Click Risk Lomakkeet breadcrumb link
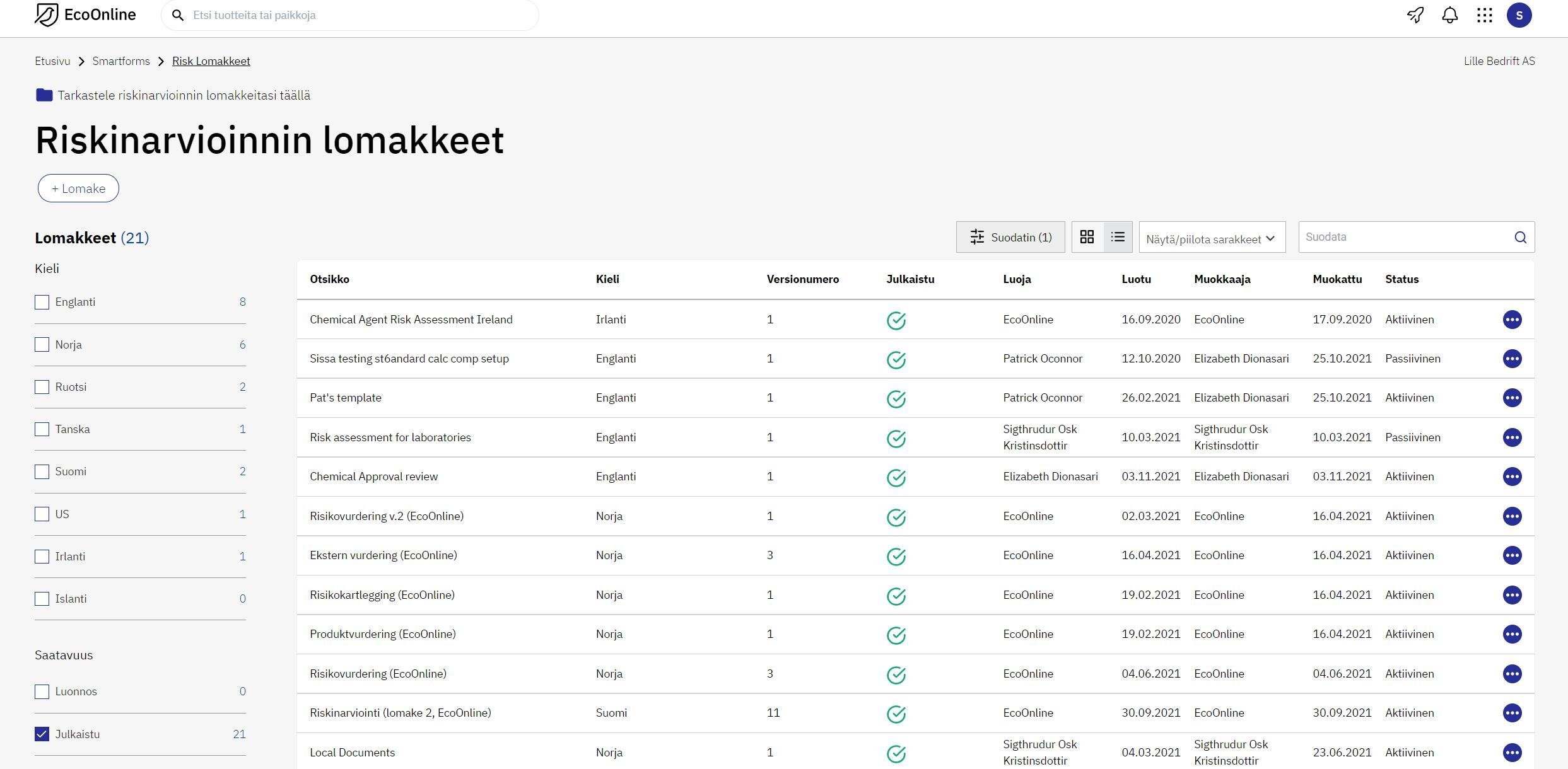The image size is (1568, 769). tap(211, 61)
